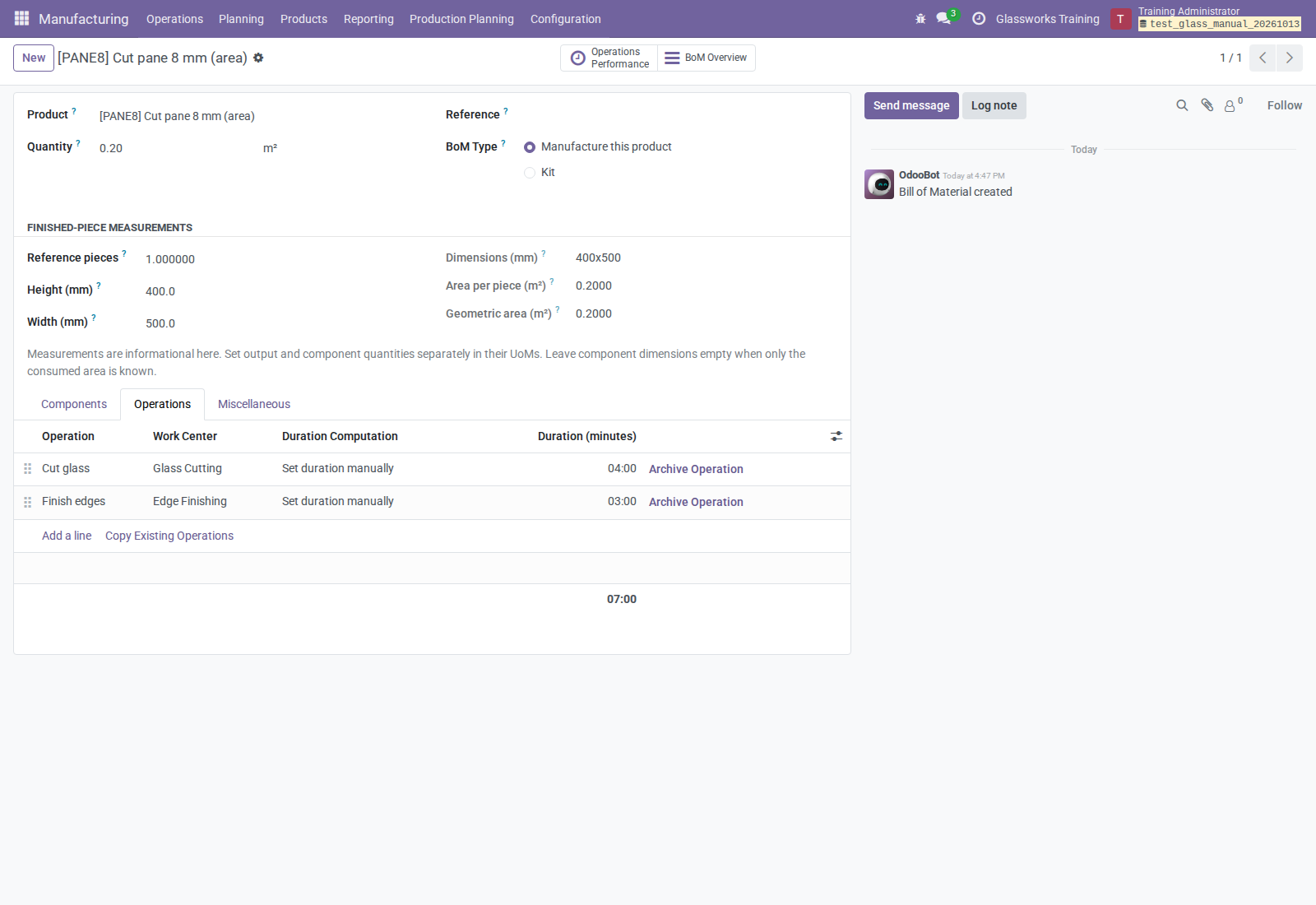This screenshot has width=1316, height=905.
Task: Click the New button
Action: (34, 58)
